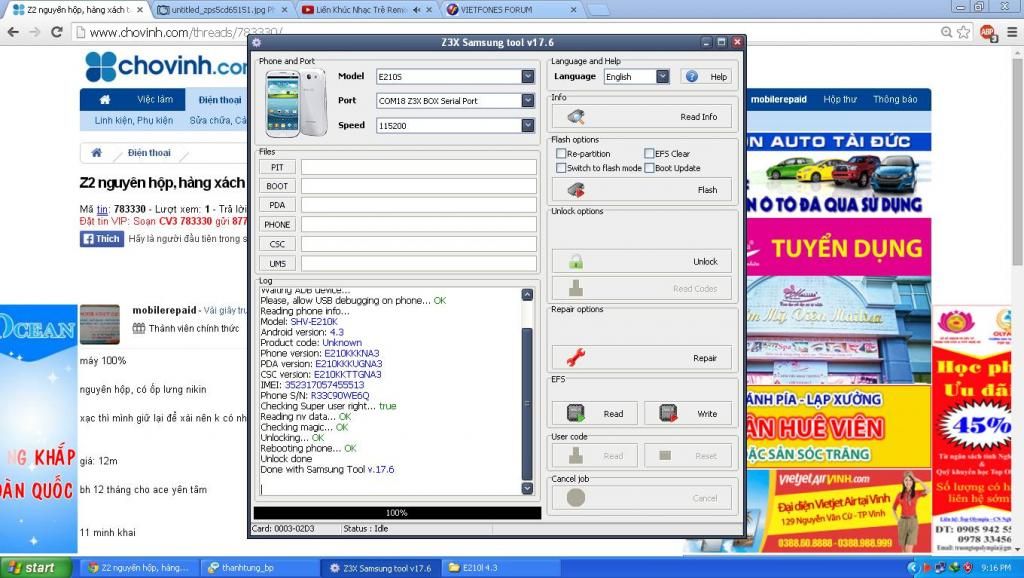This screenshot has width=1024, height=578.
Task: Open Hộp thư in chovinh top bar
Action: 840,99
